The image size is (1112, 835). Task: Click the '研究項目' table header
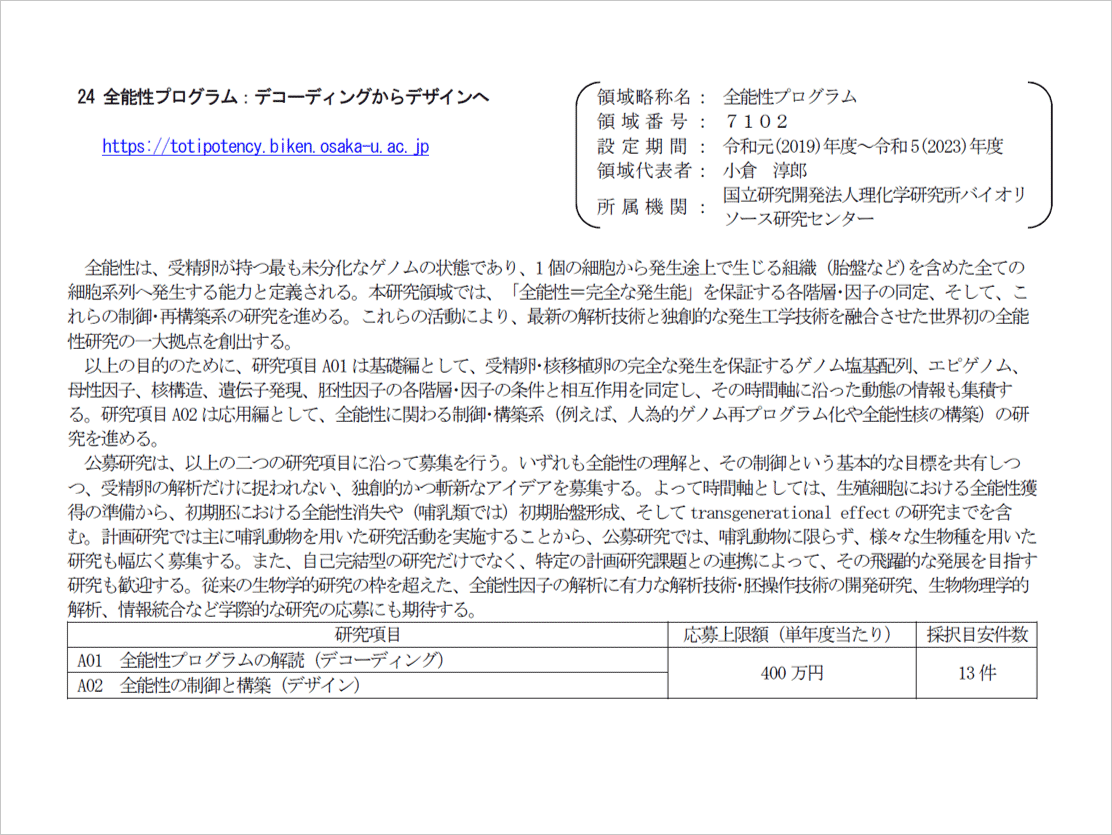(368, 634)
